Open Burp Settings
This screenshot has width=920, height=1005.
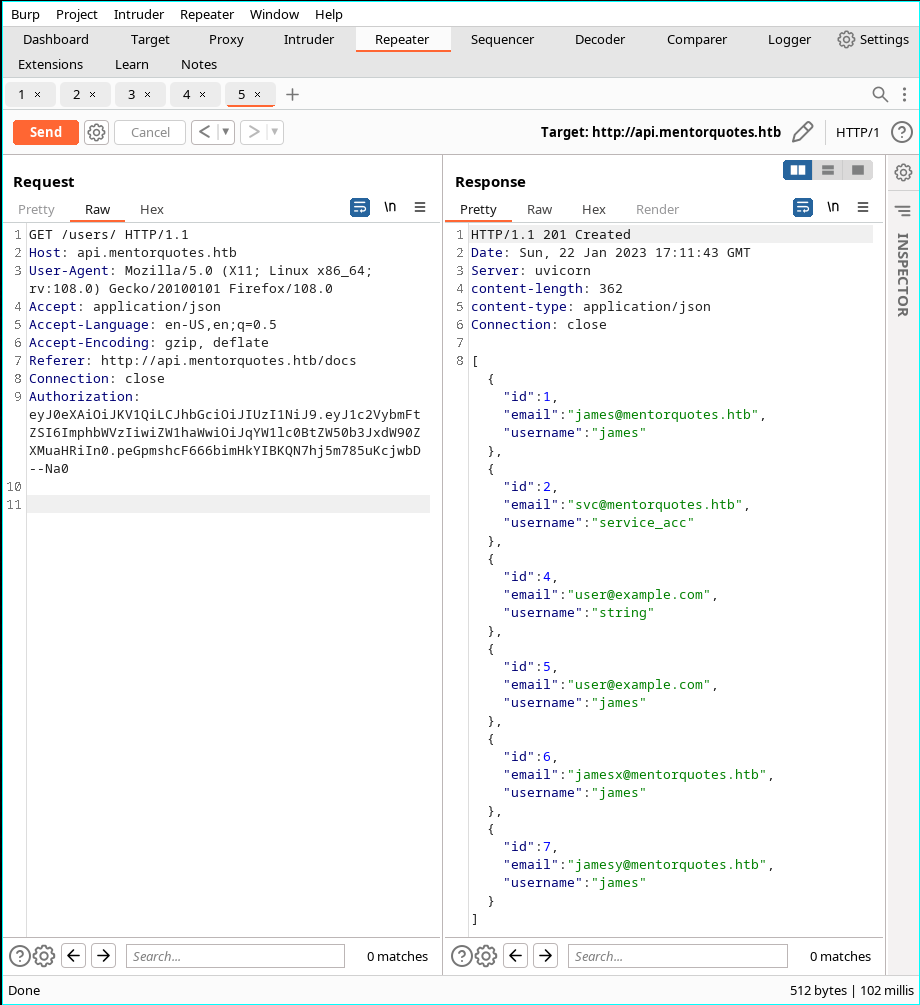(x=873, y=40)
